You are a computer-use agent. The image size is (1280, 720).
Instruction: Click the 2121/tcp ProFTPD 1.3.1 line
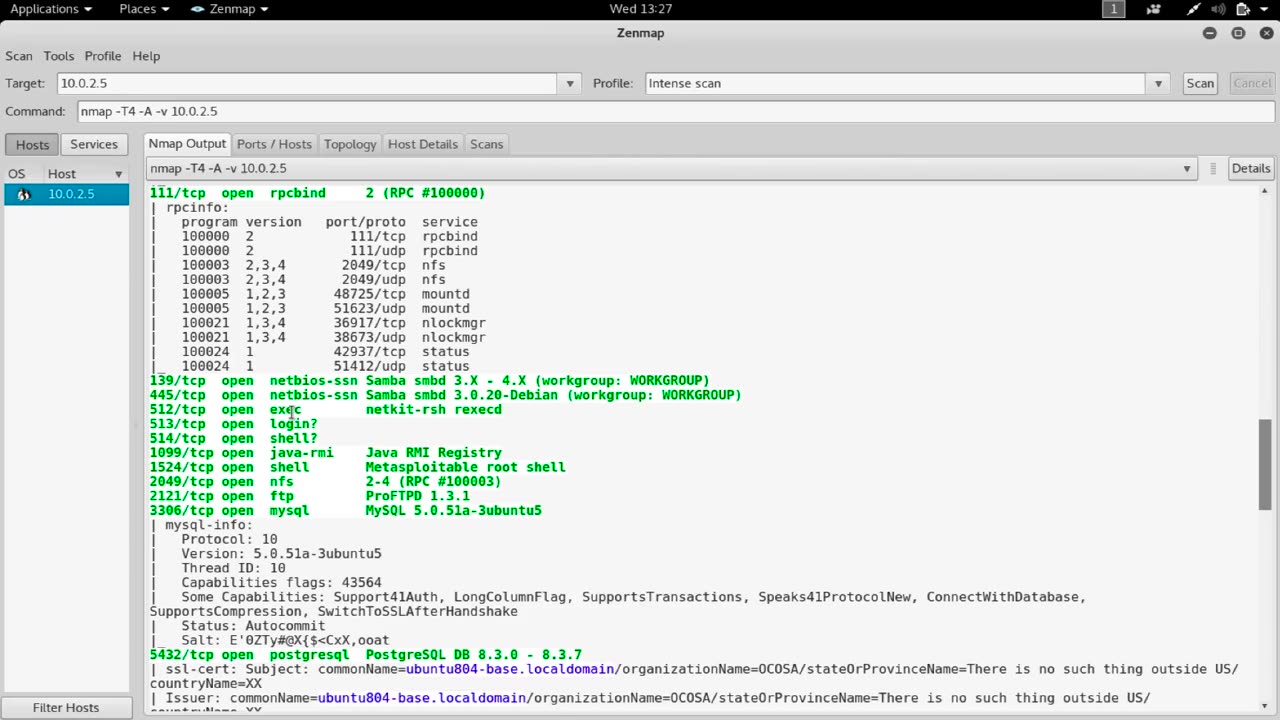coord(310,496)
